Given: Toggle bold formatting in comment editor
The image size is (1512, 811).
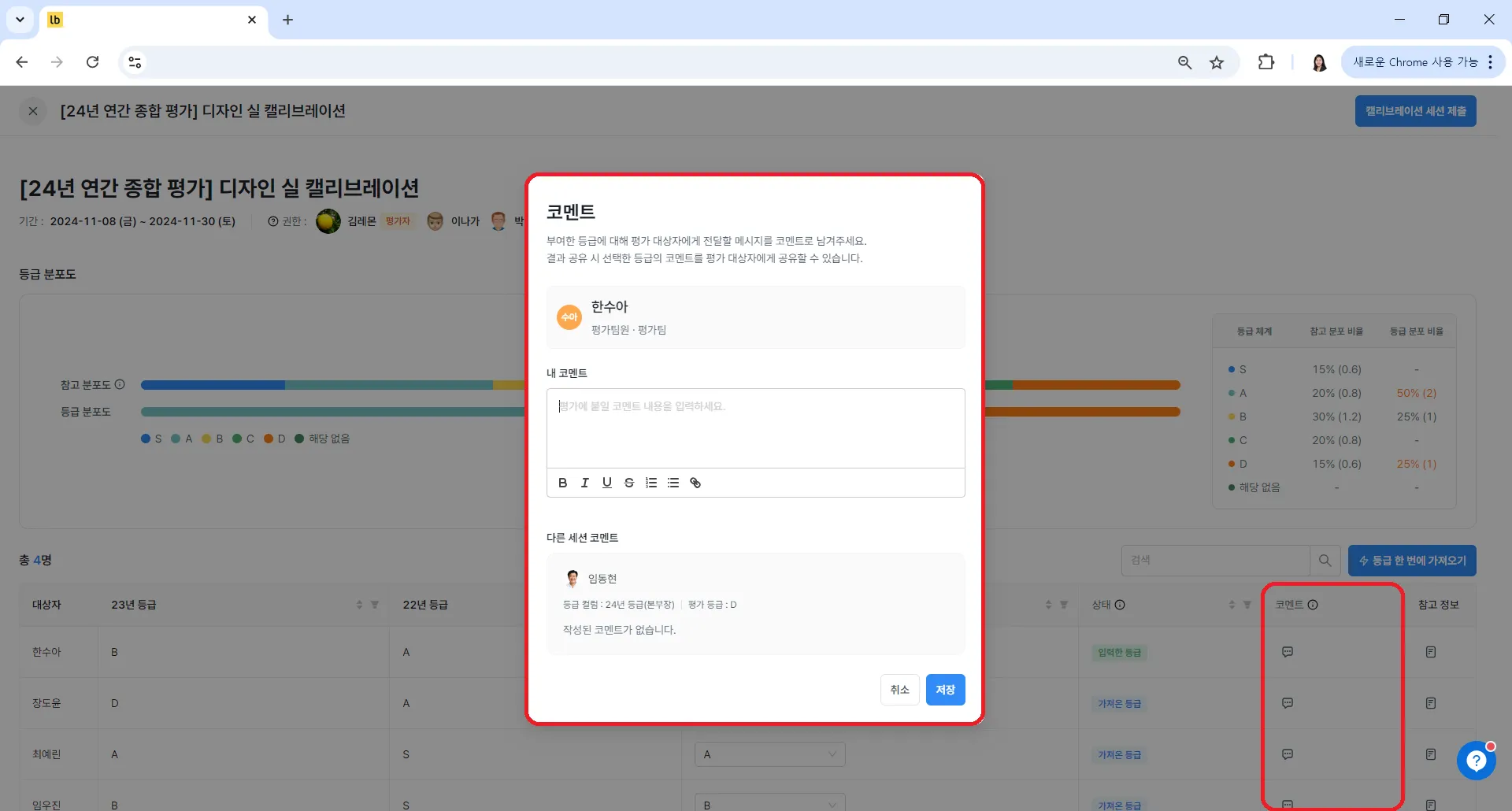Looking at the screenshot, I should click(562, 483).
